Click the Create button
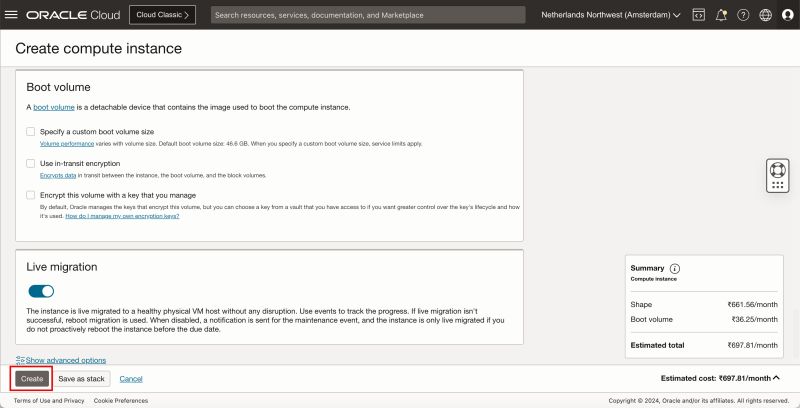Screen dimensions: 800x408 coord(32,379)
